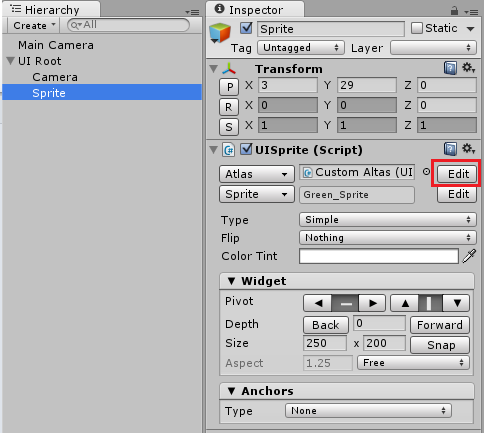Disable the UISprite script checkbox
The height and width of the screenshot is (433, 484).
[246, 149]
